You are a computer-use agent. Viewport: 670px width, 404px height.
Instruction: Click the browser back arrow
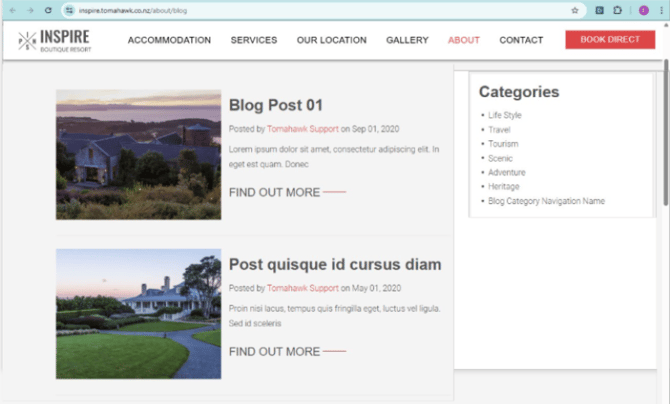click(x=12, y=10)
